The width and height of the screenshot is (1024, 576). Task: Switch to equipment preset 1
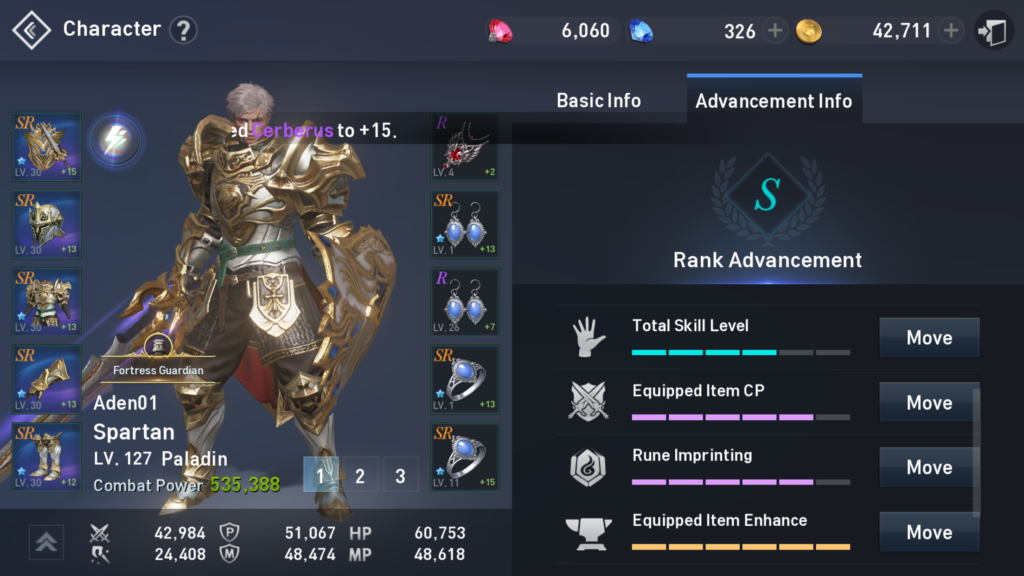tap(321, 475)
